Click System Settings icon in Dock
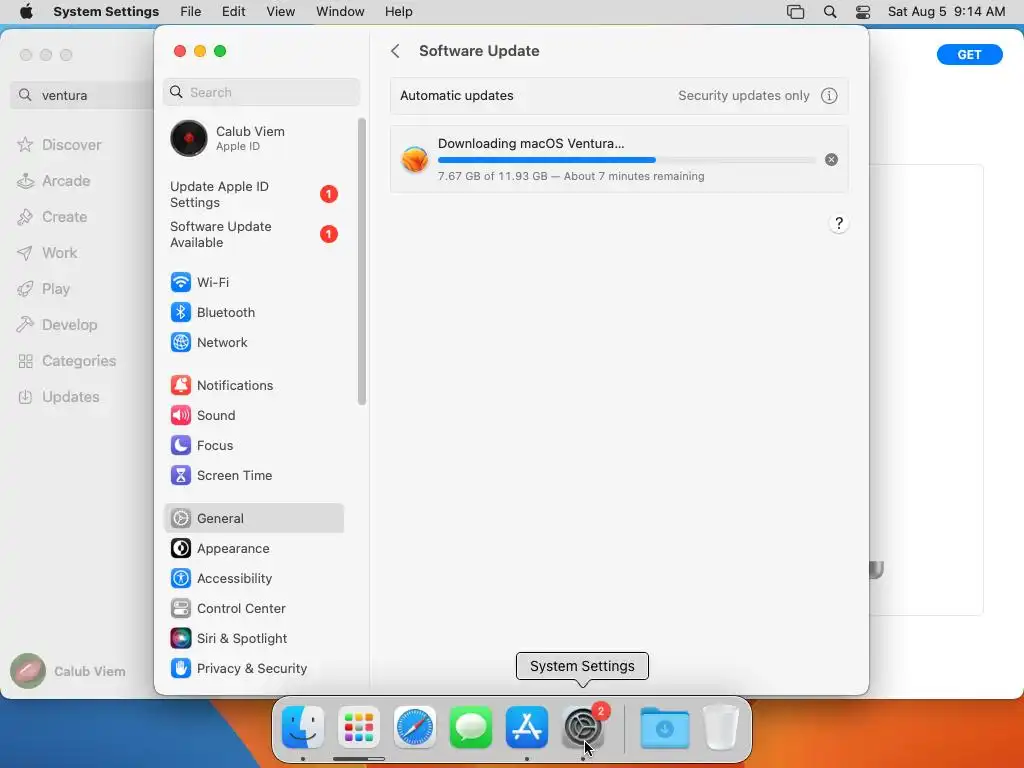This screenshot has height=768, width=1024. 583,727
